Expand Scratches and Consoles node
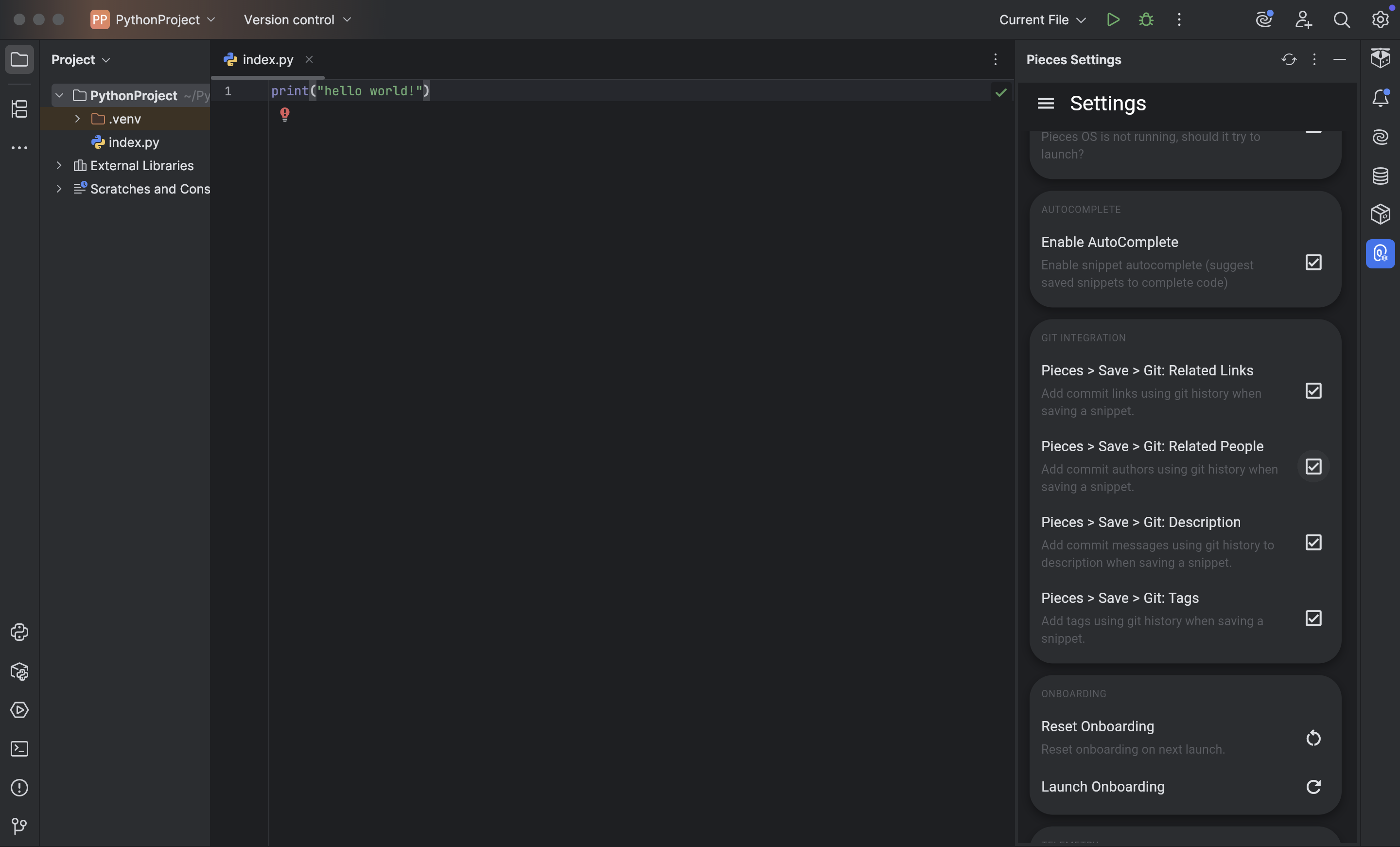1400x847 pixels. [58, 189]
